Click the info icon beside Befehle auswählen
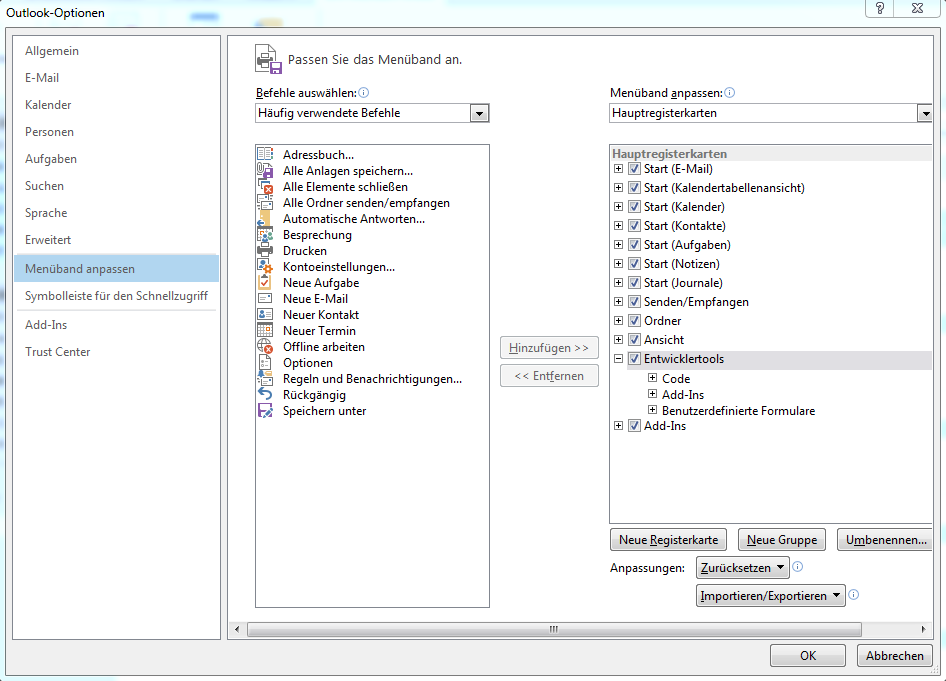 coord(363,92)
